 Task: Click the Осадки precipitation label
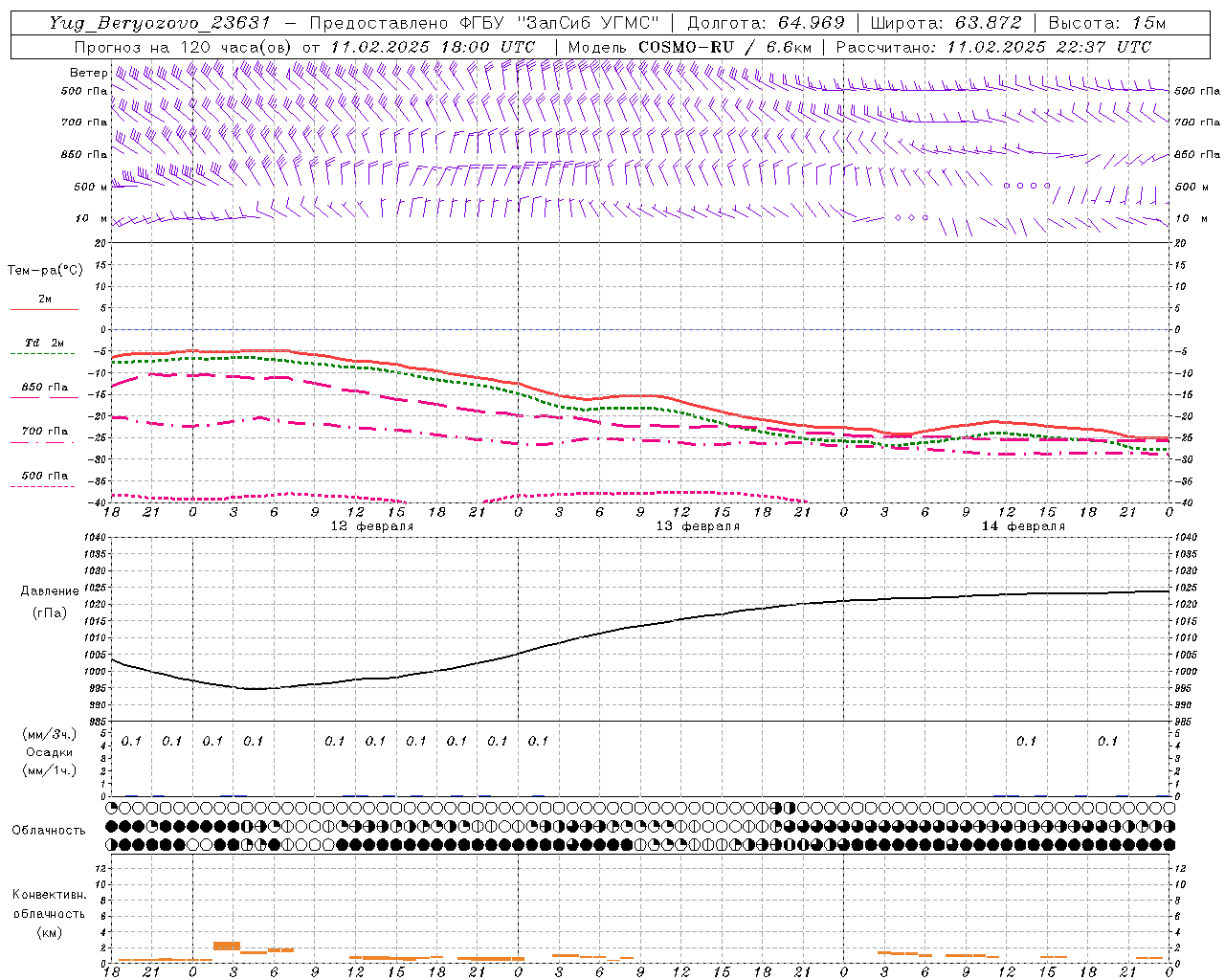click(50, 752)
